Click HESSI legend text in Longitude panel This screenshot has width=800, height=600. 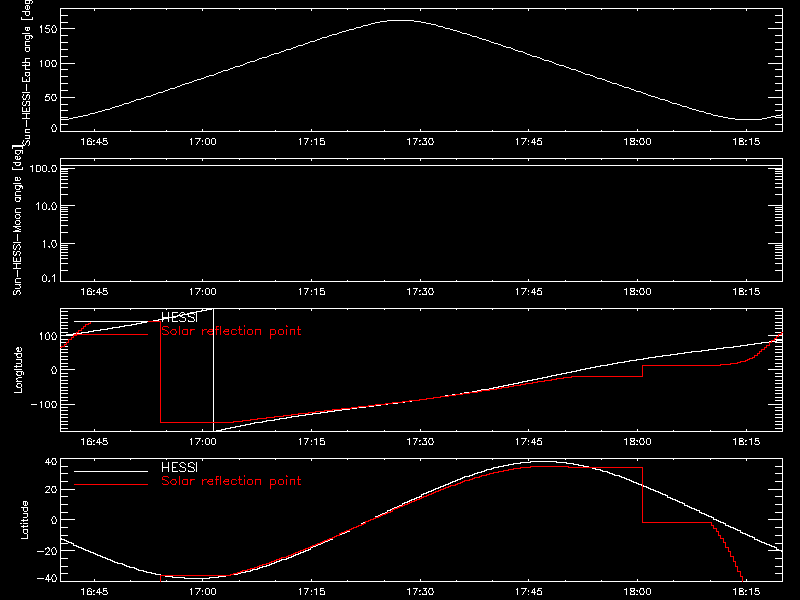coord(179,318)
